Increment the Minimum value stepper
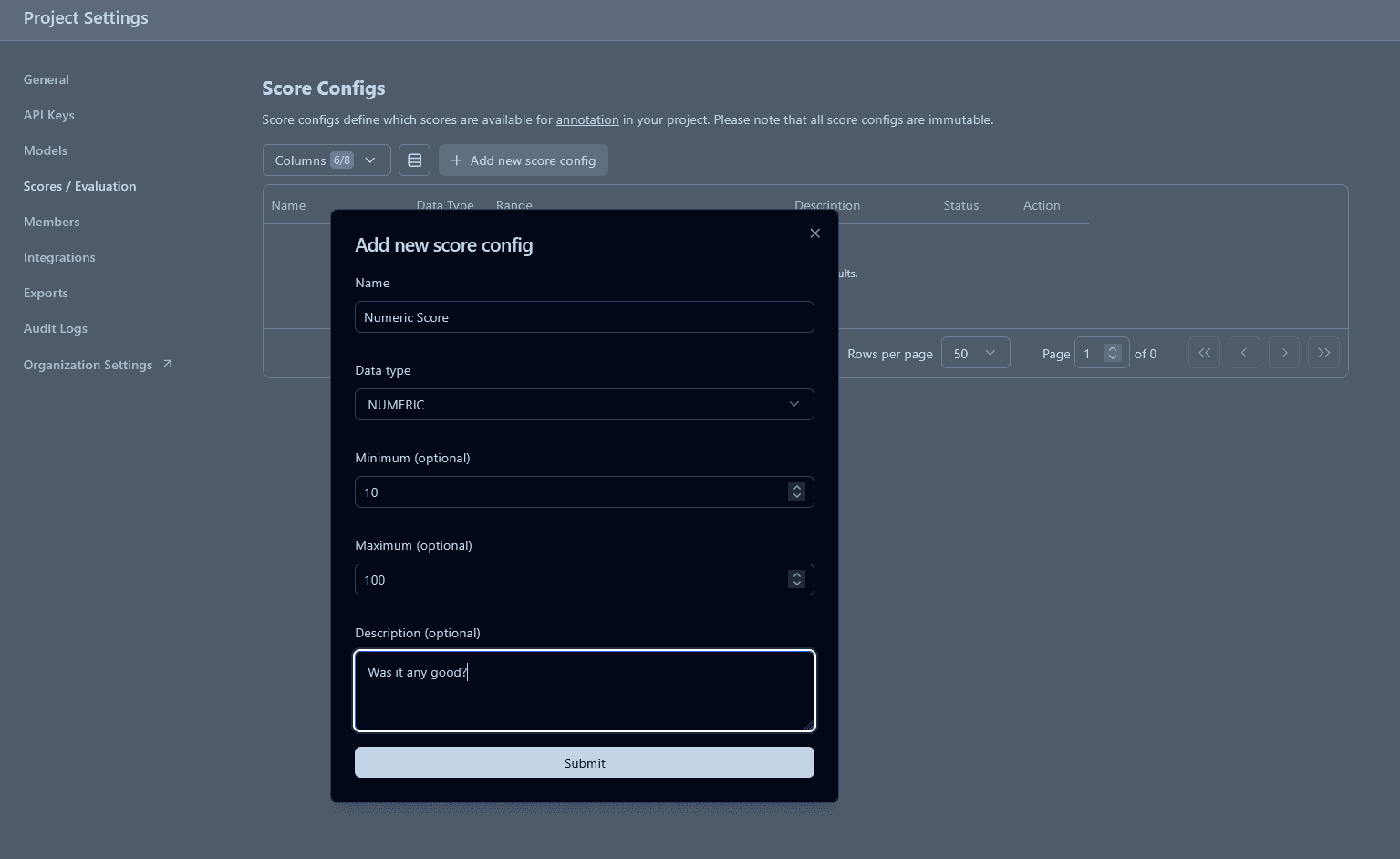 point(796,486)
